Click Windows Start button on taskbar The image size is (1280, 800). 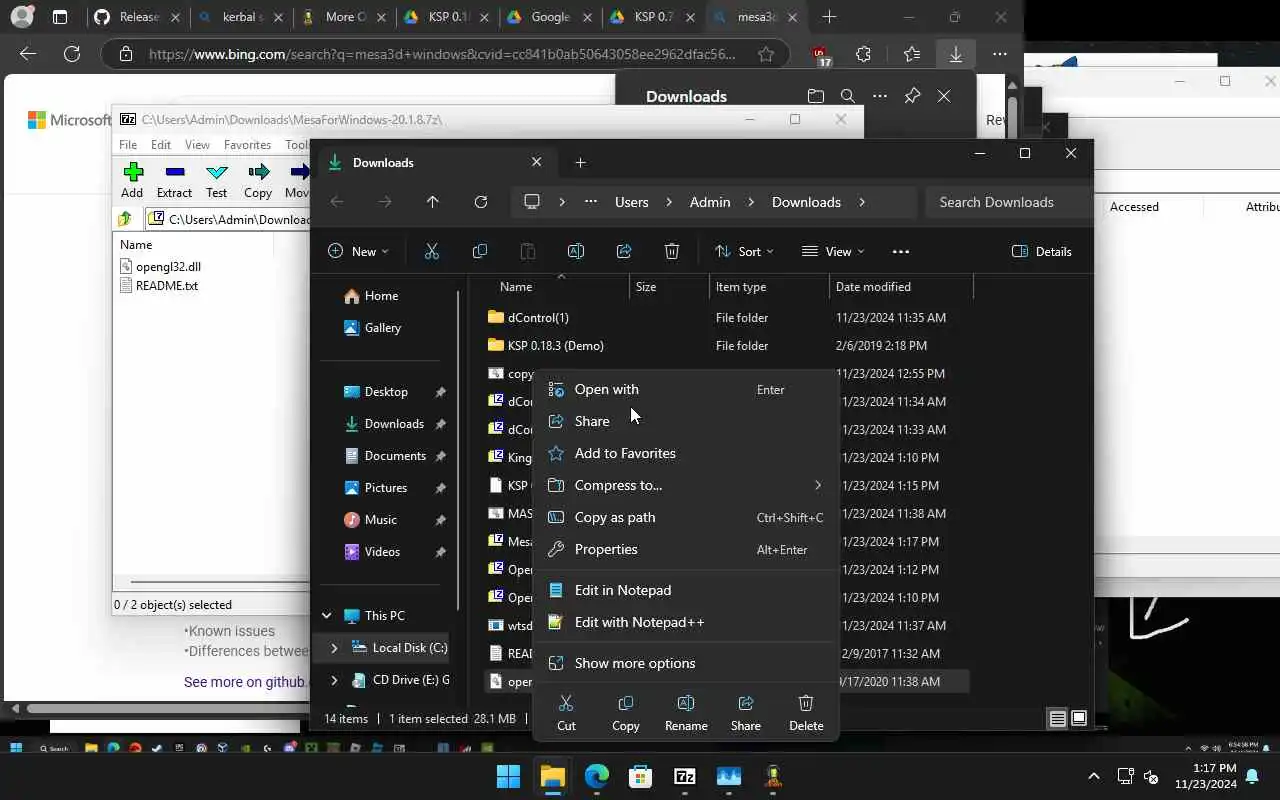pos(508,776)
